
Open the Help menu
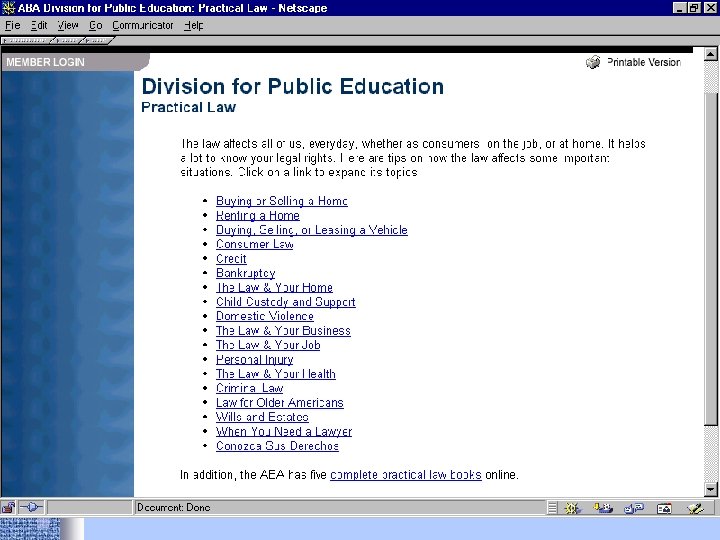[194, 25]
